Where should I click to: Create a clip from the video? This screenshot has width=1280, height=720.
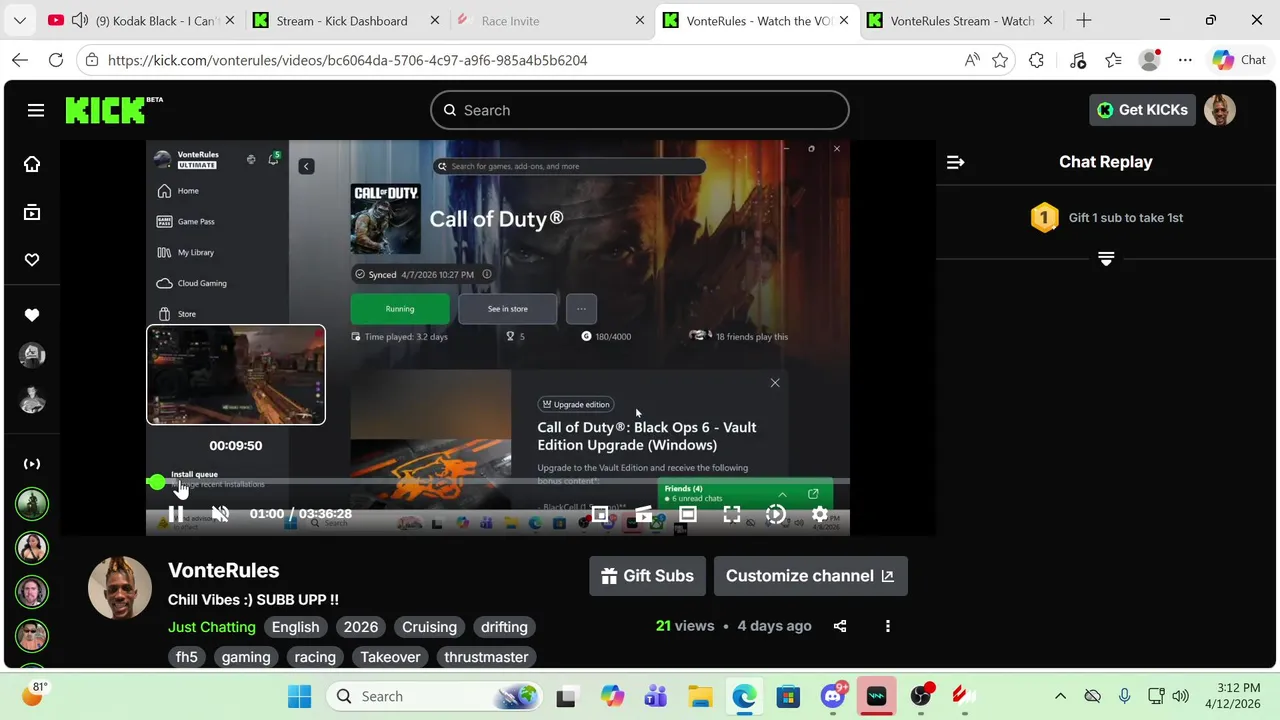coord(643,514)
